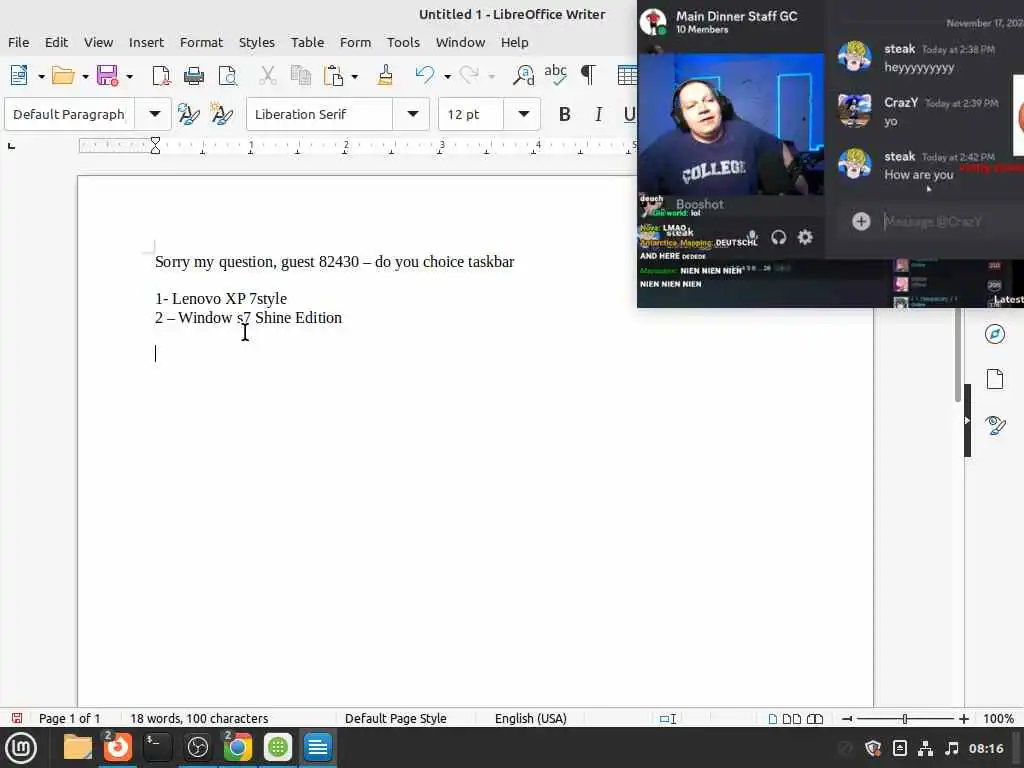Viewport: 1024px width, 768px height.
Task: Expand the Open recent files dropdown arrow
Action: click(85, 76)
